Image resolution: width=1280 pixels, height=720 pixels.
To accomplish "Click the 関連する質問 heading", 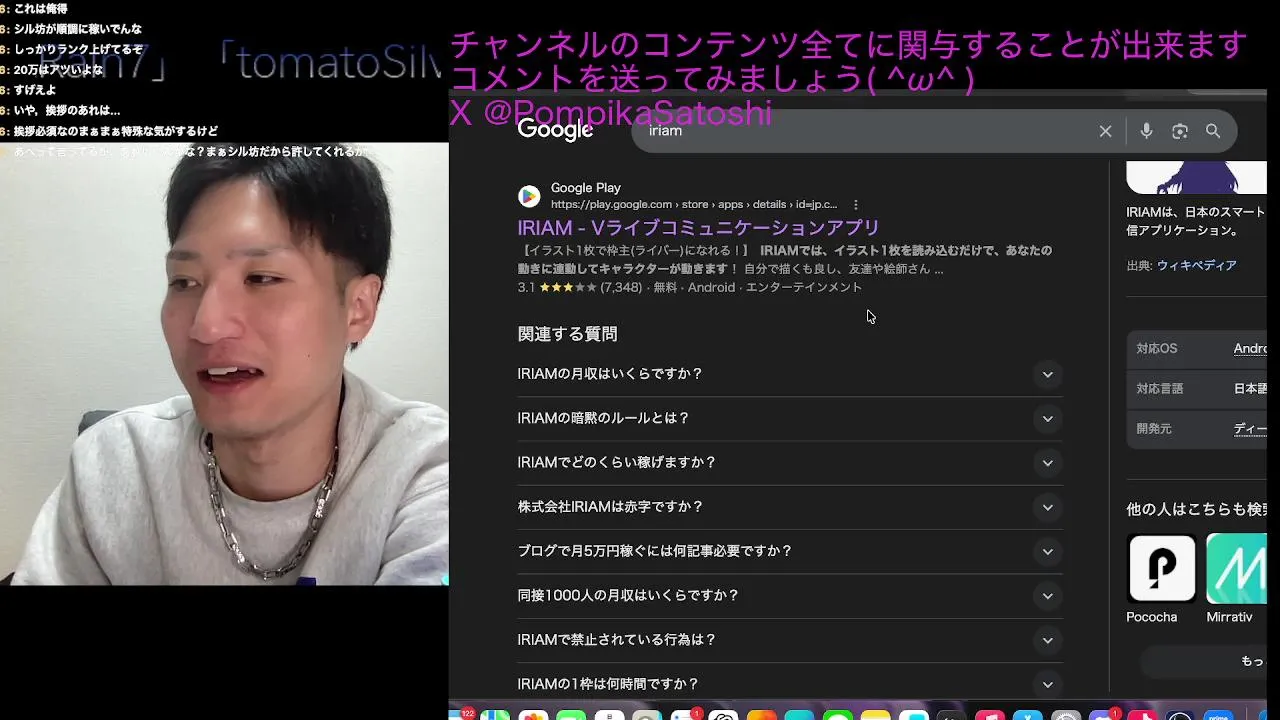I will point(567,334).
